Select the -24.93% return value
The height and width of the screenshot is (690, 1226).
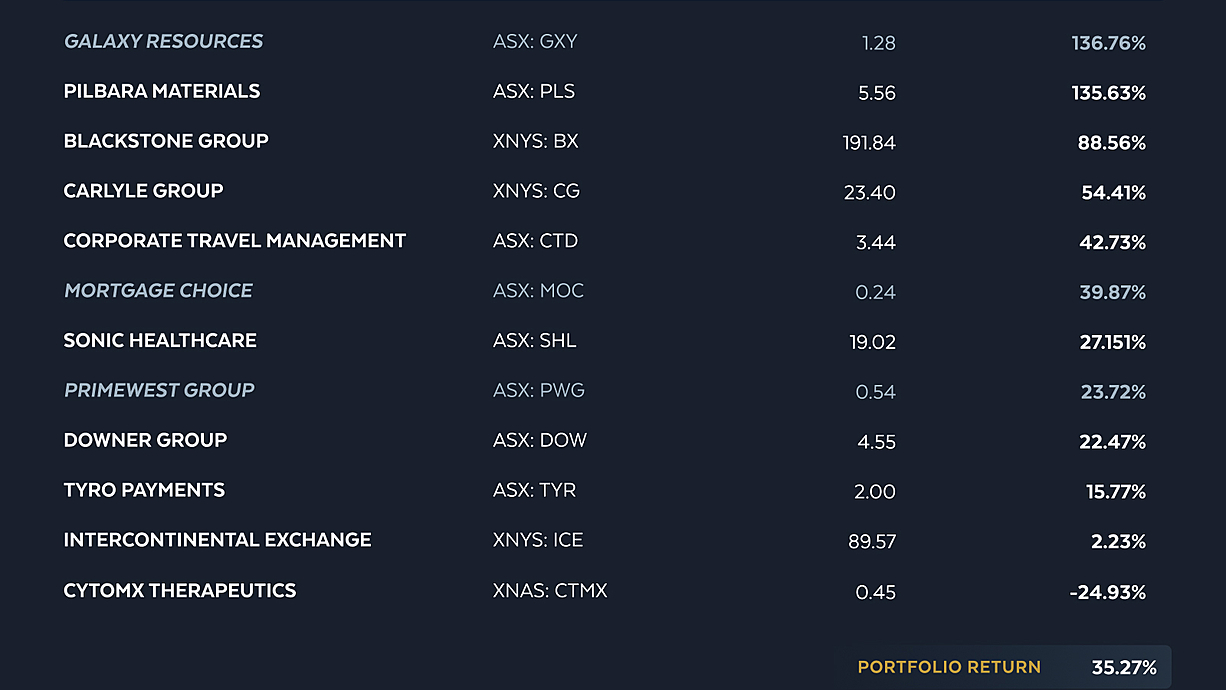(x=1107, y=592)
